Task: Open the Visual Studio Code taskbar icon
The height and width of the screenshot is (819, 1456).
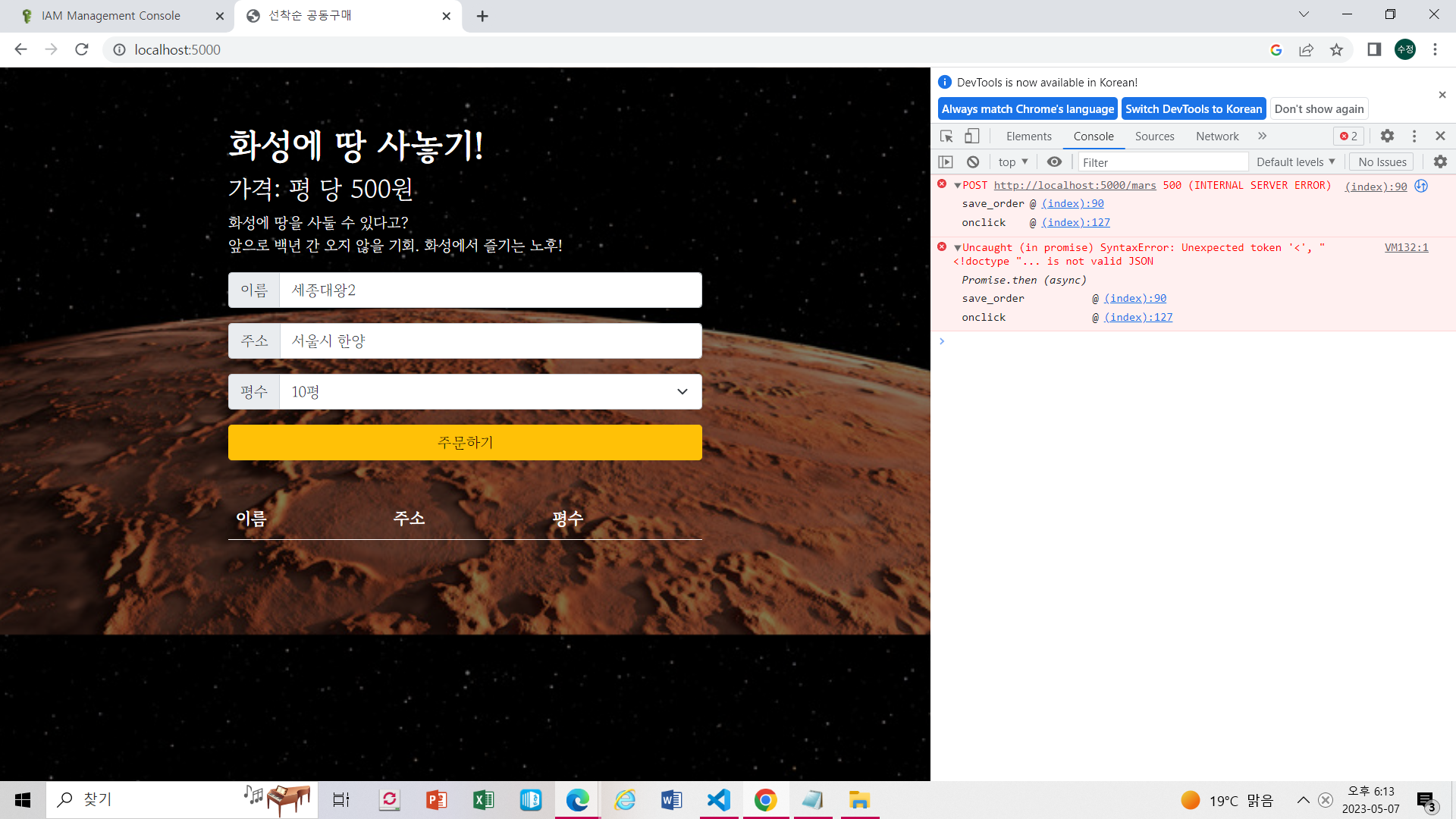Action: tap(718, 800)
